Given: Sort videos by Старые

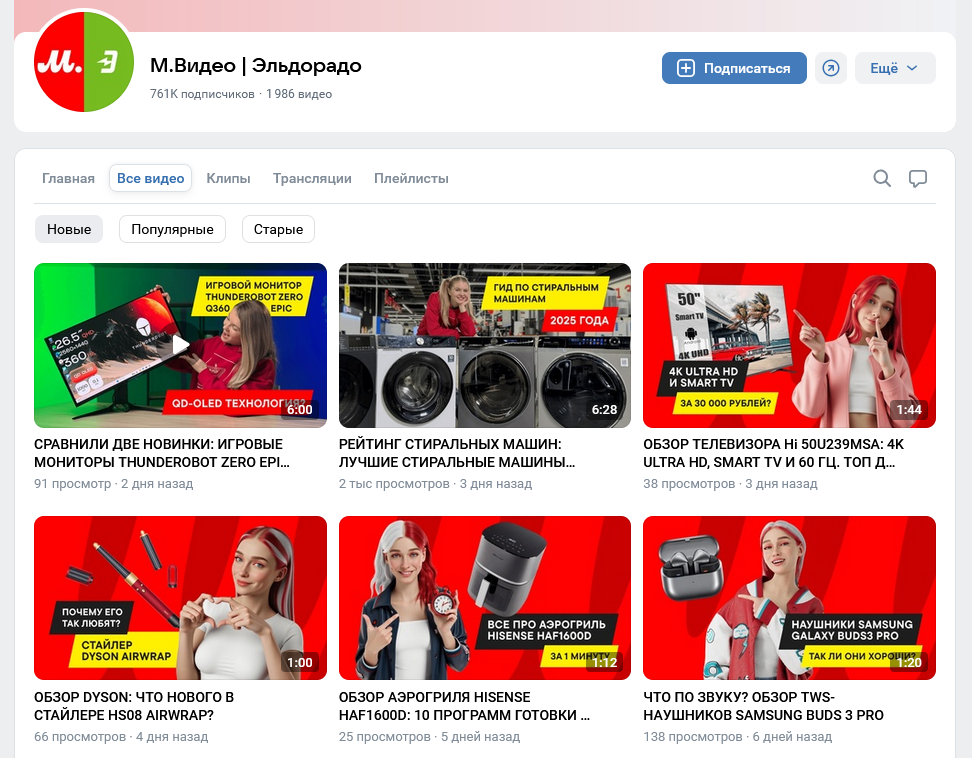Looking at the screenshot, I should (x=278, y=229).
